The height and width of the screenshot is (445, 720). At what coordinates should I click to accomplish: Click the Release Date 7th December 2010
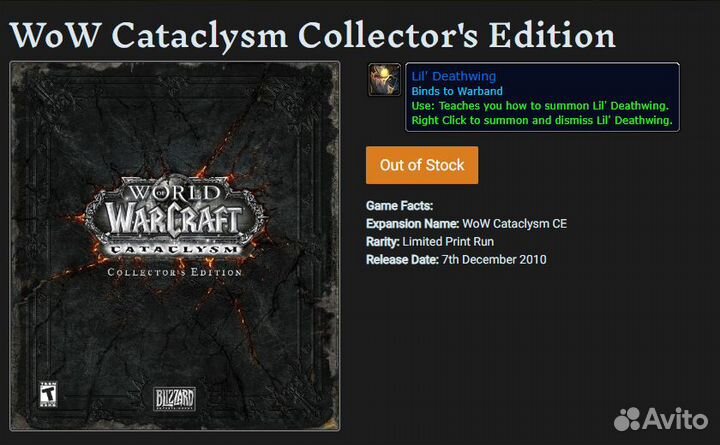pos(456,259)
